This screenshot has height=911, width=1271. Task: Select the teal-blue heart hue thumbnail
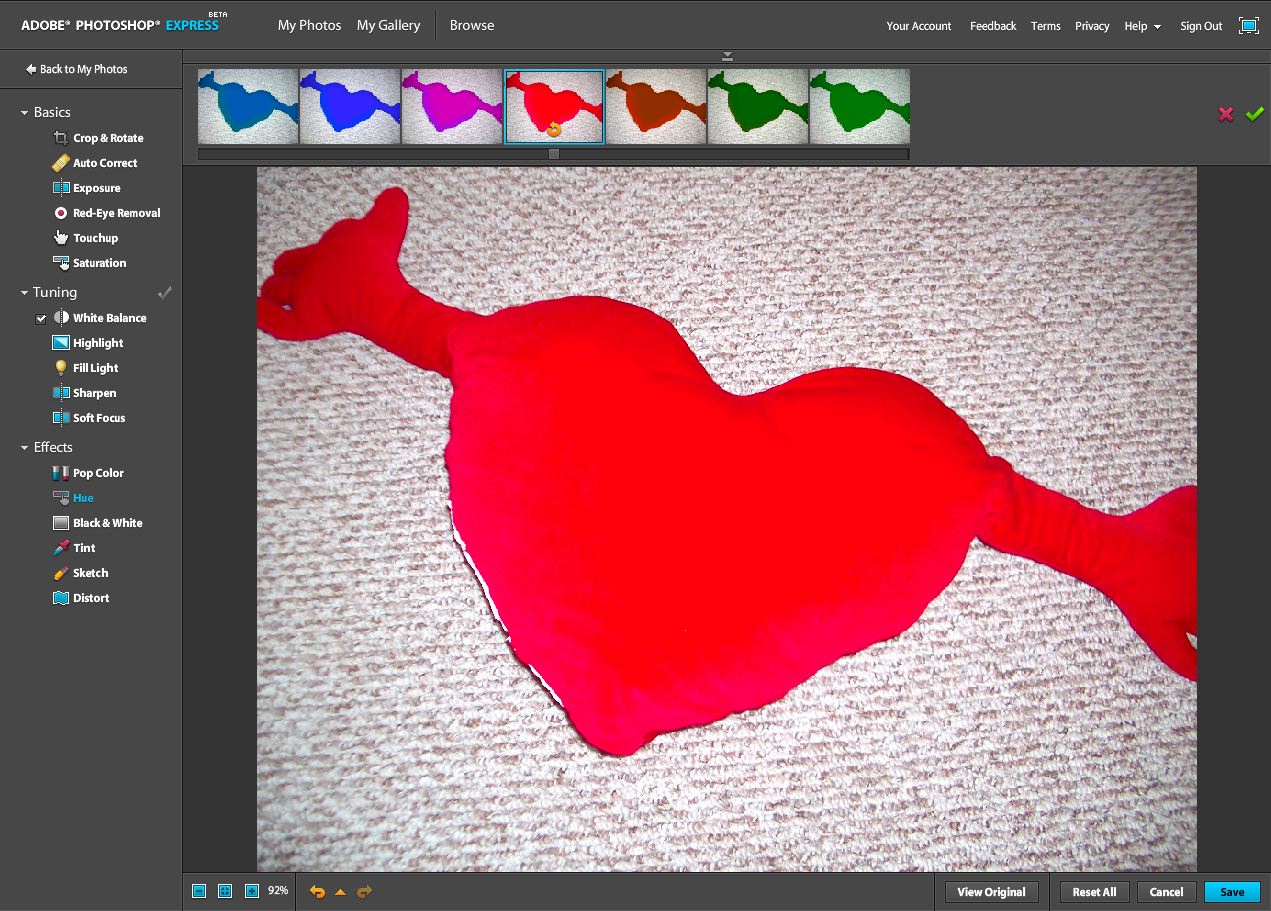tap(248, 106)
